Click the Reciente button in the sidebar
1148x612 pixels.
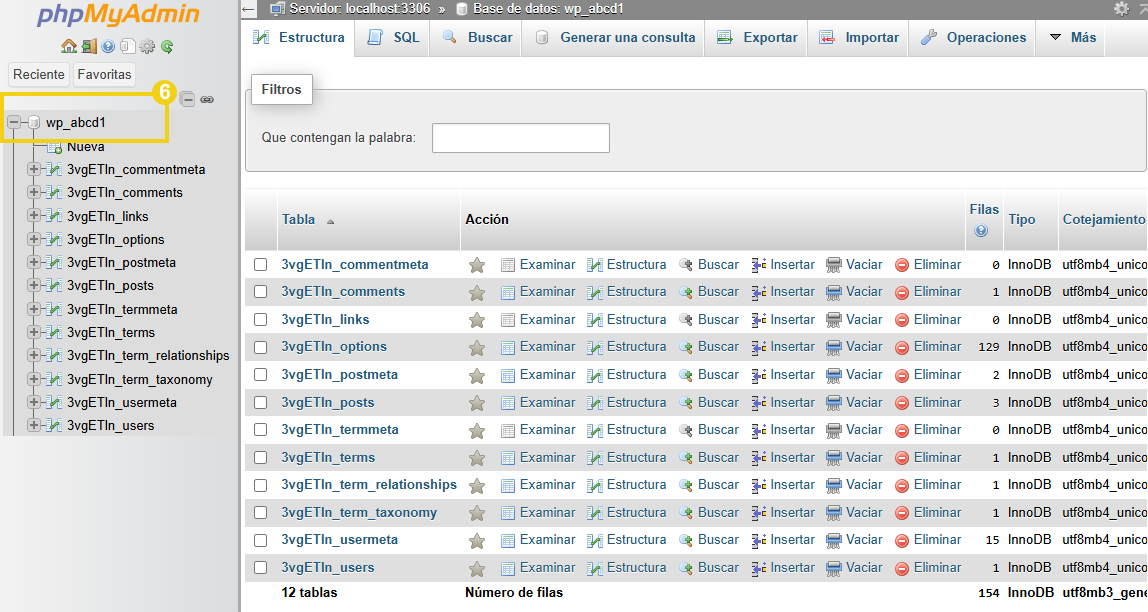point(38,74)
